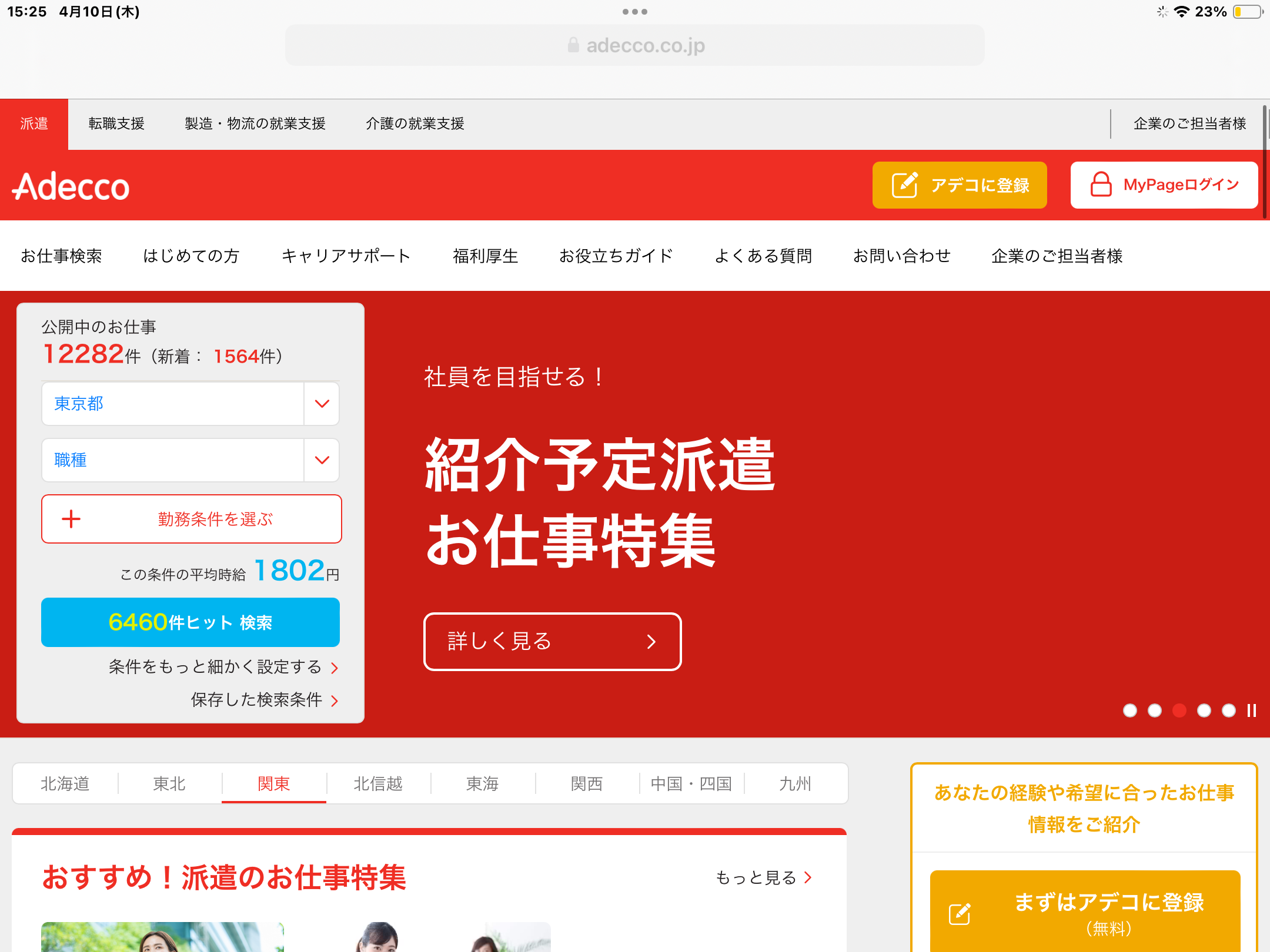This screenshot has width=1270, height=952.
Task: Click the 職種 dropdown chevron
Action: click(x=322, y=460)
